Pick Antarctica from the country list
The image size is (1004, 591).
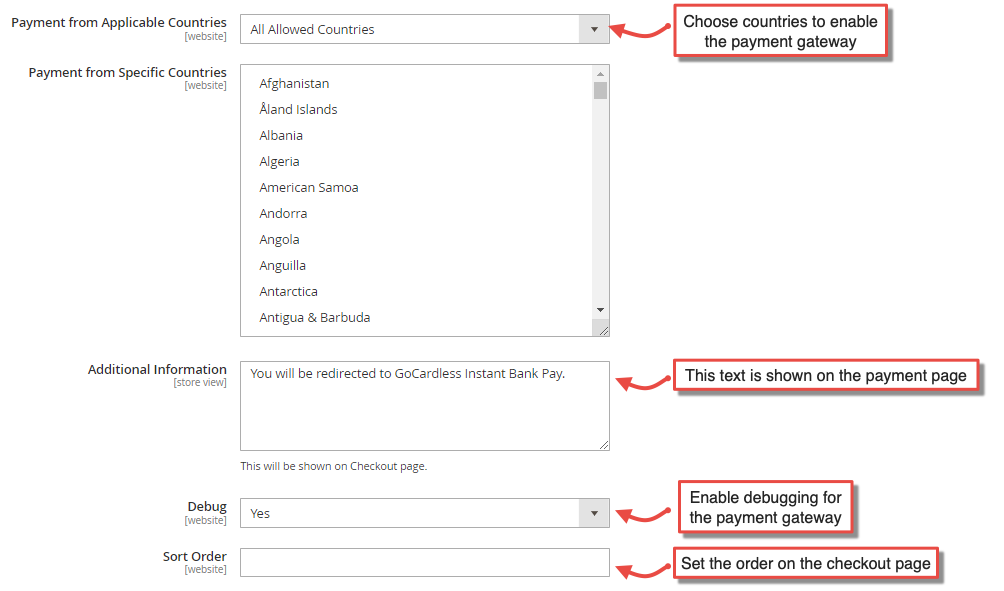point(288,292)
